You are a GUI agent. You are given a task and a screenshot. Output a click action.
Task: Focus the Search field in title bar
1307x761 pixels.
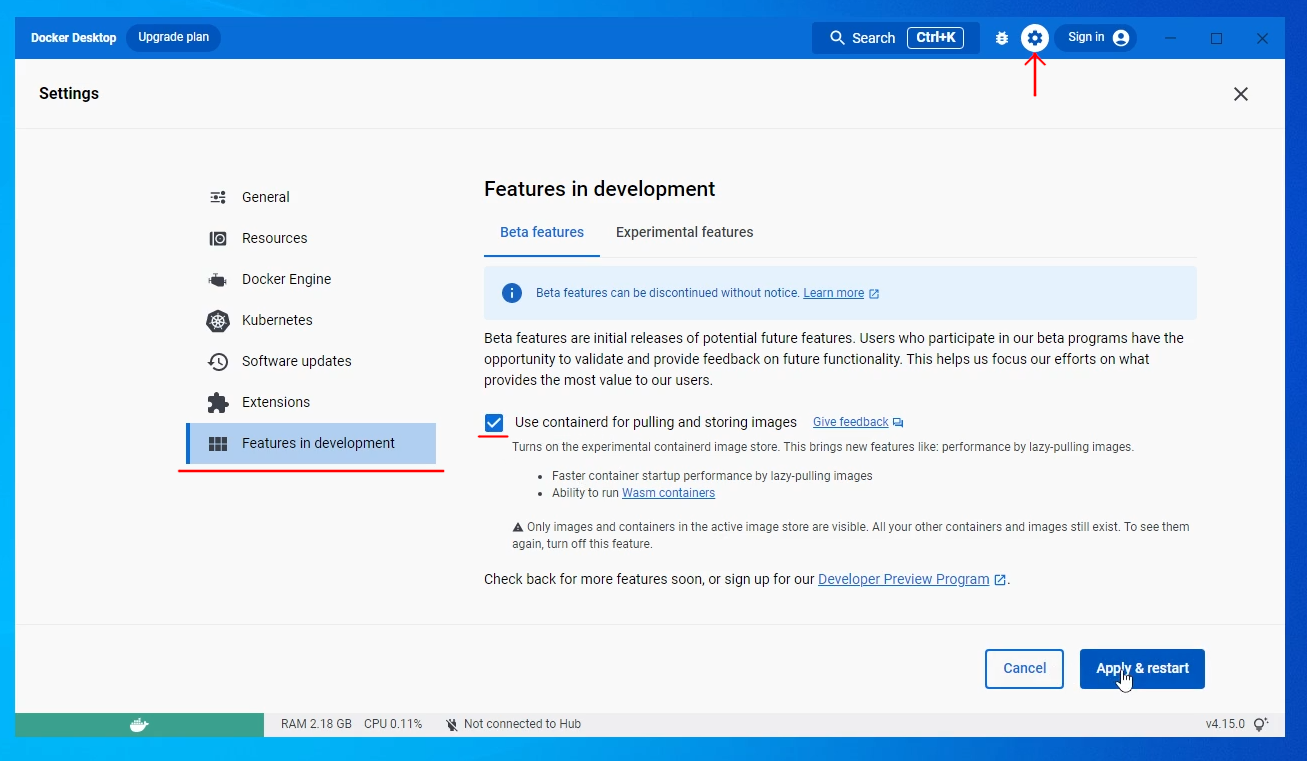click(895, 38)
